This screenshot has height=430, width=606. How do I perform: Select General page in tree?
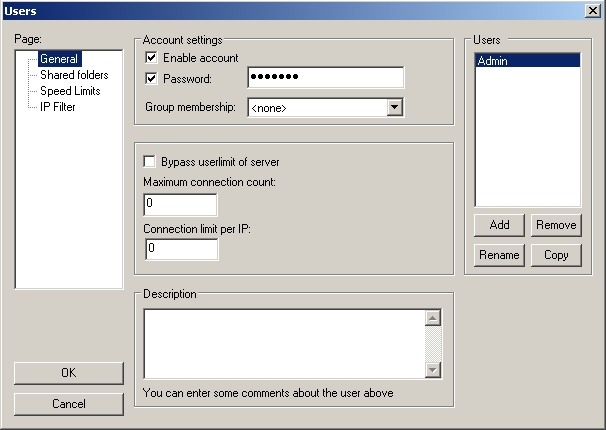click(x=59, y=59)
